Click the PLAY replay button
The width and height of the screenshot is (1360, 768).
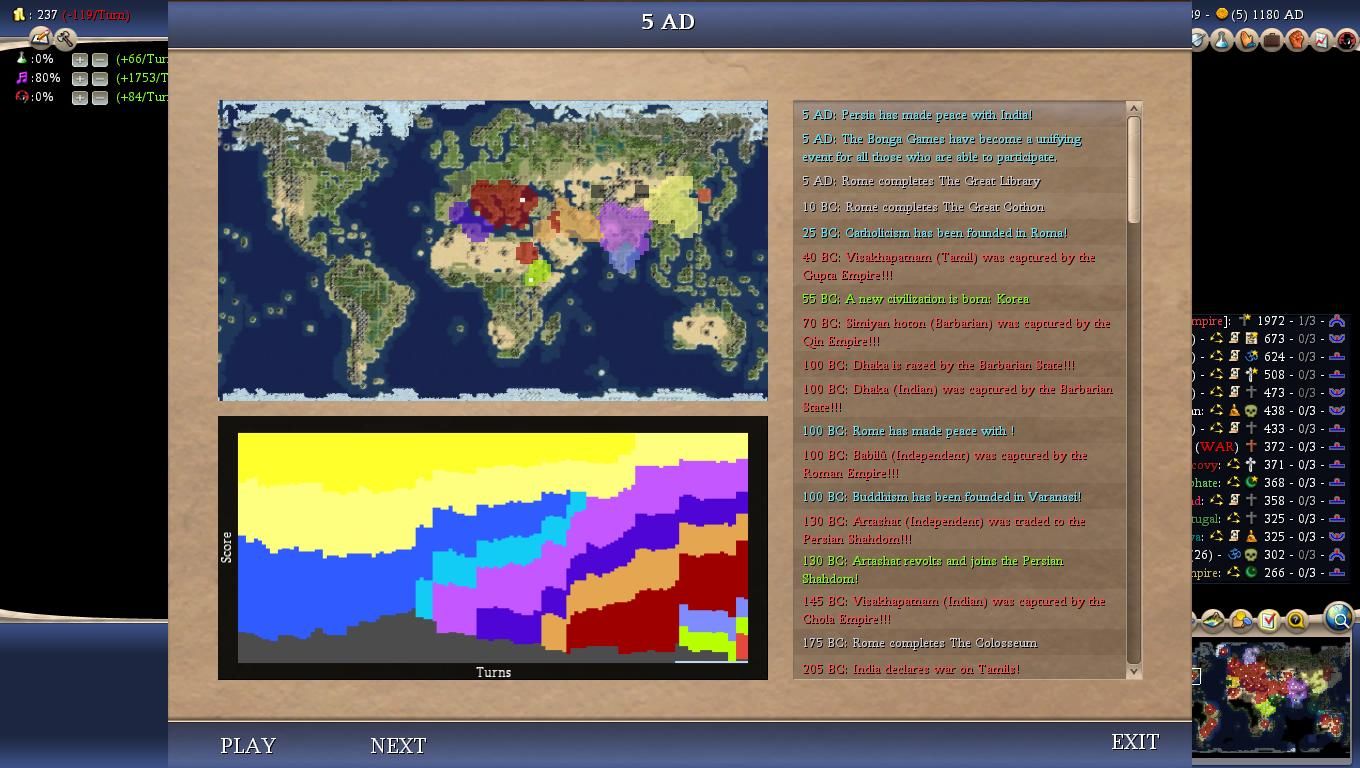click(248, 745)
